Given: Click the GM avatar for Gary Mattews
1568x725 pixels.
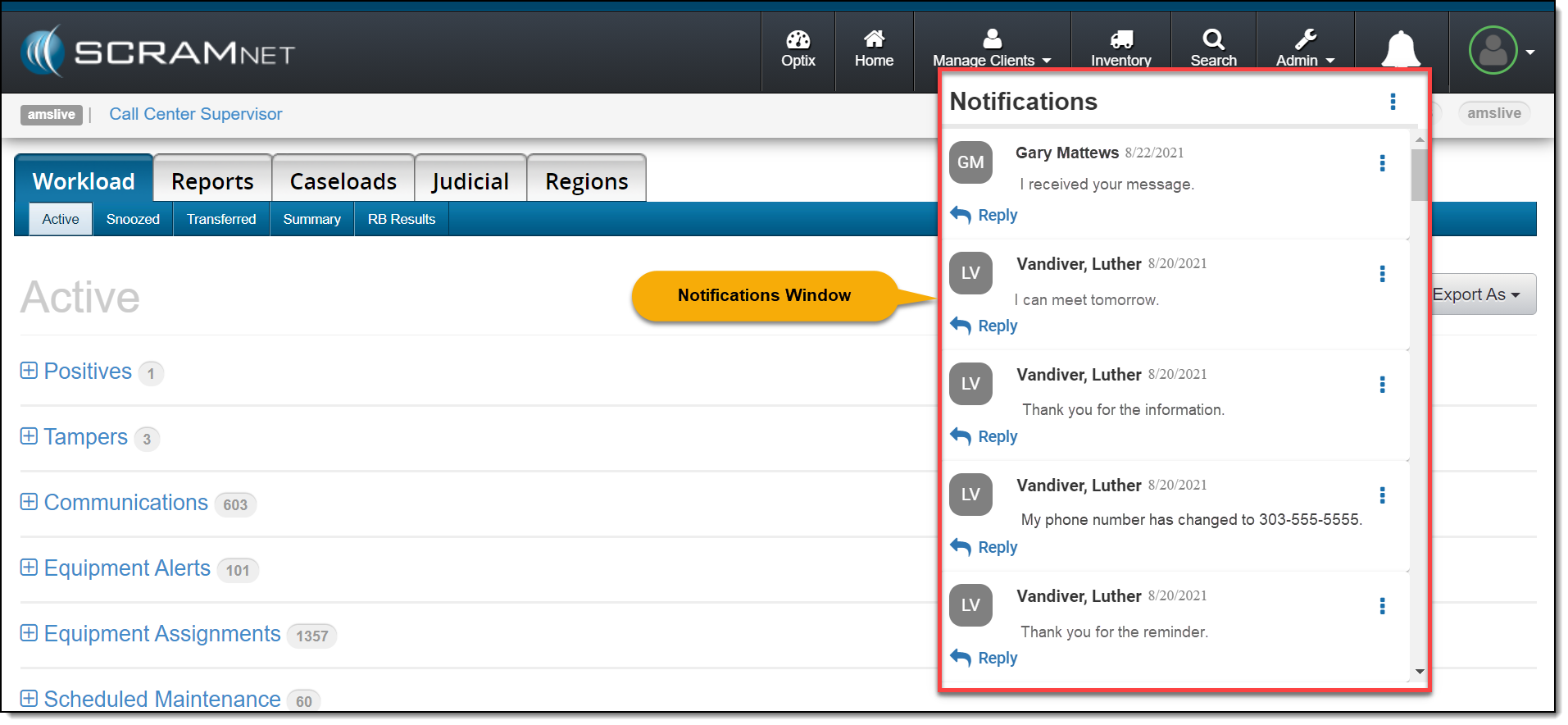Looking at the screenshot, I should (970, 162).
